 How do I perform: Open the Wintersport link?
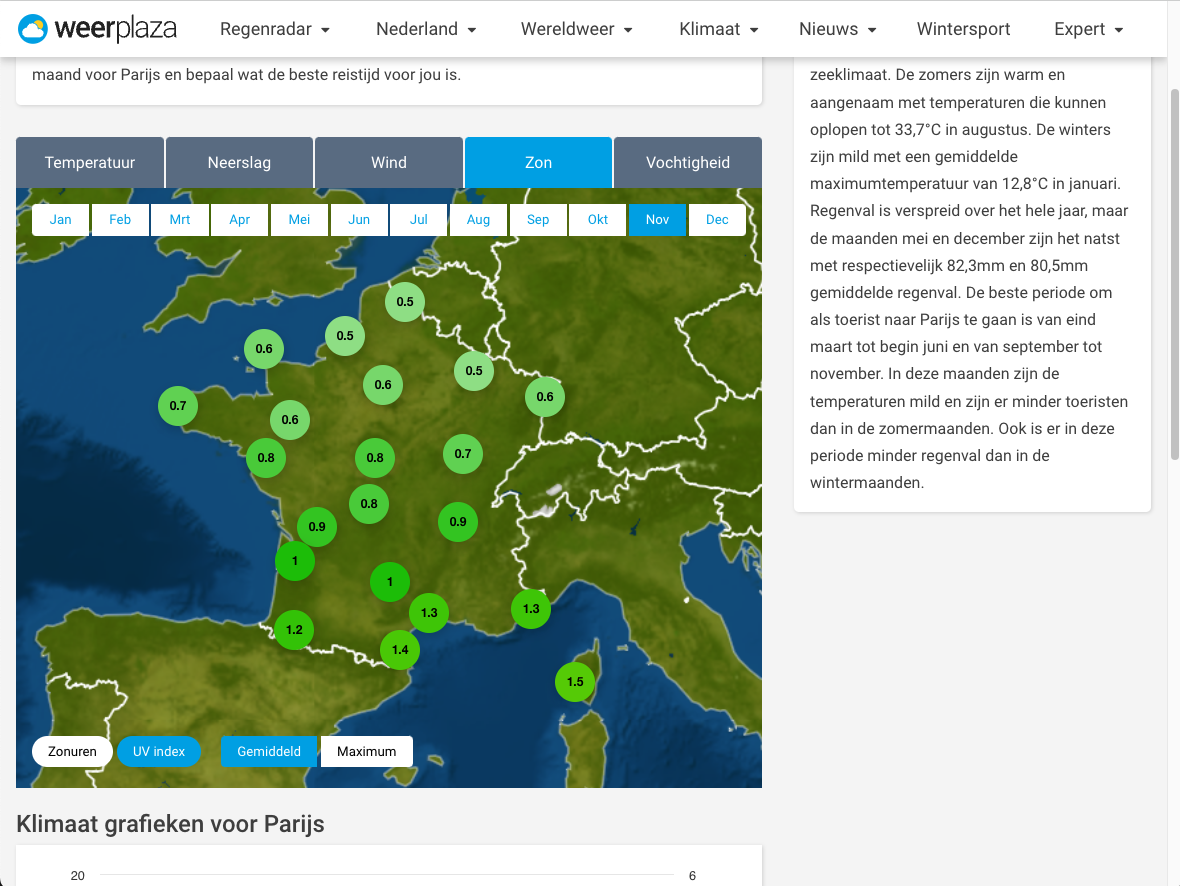pyautogui.click(x=963, y=30)
